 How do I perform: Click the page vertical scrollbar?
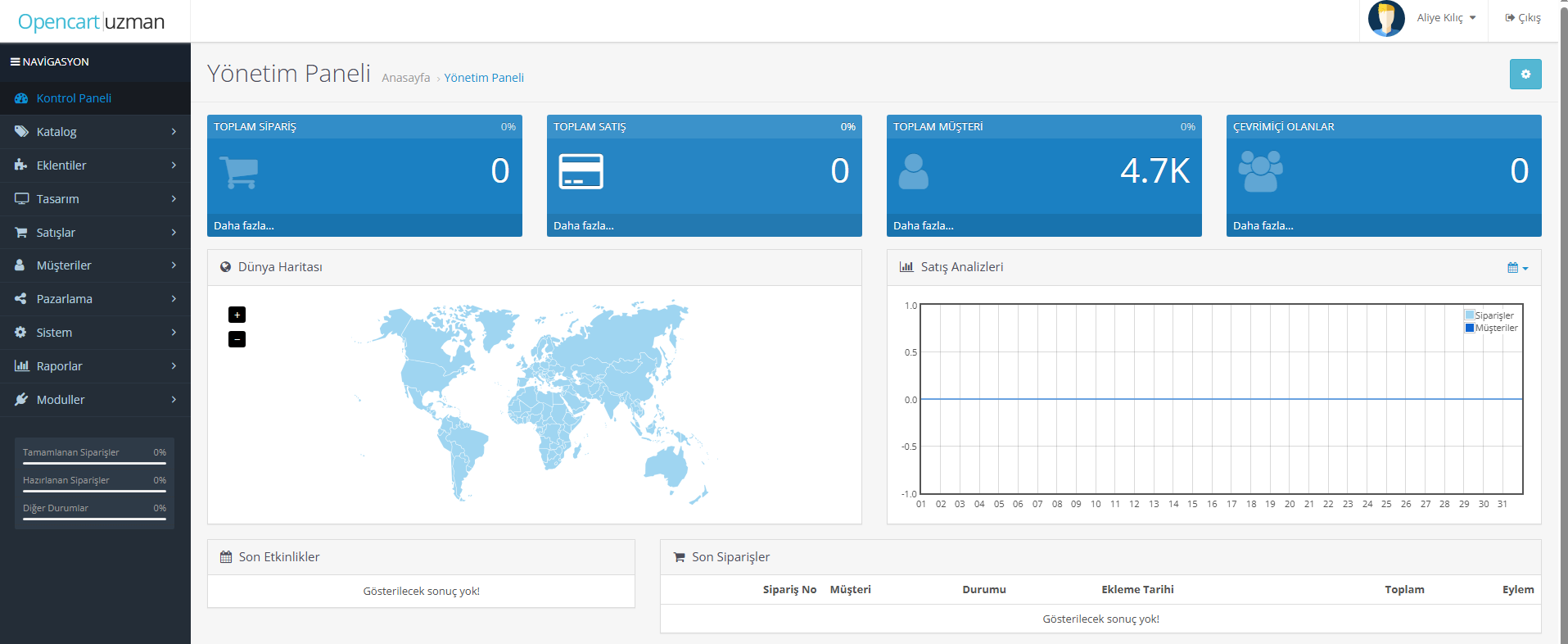point(1563,322)
